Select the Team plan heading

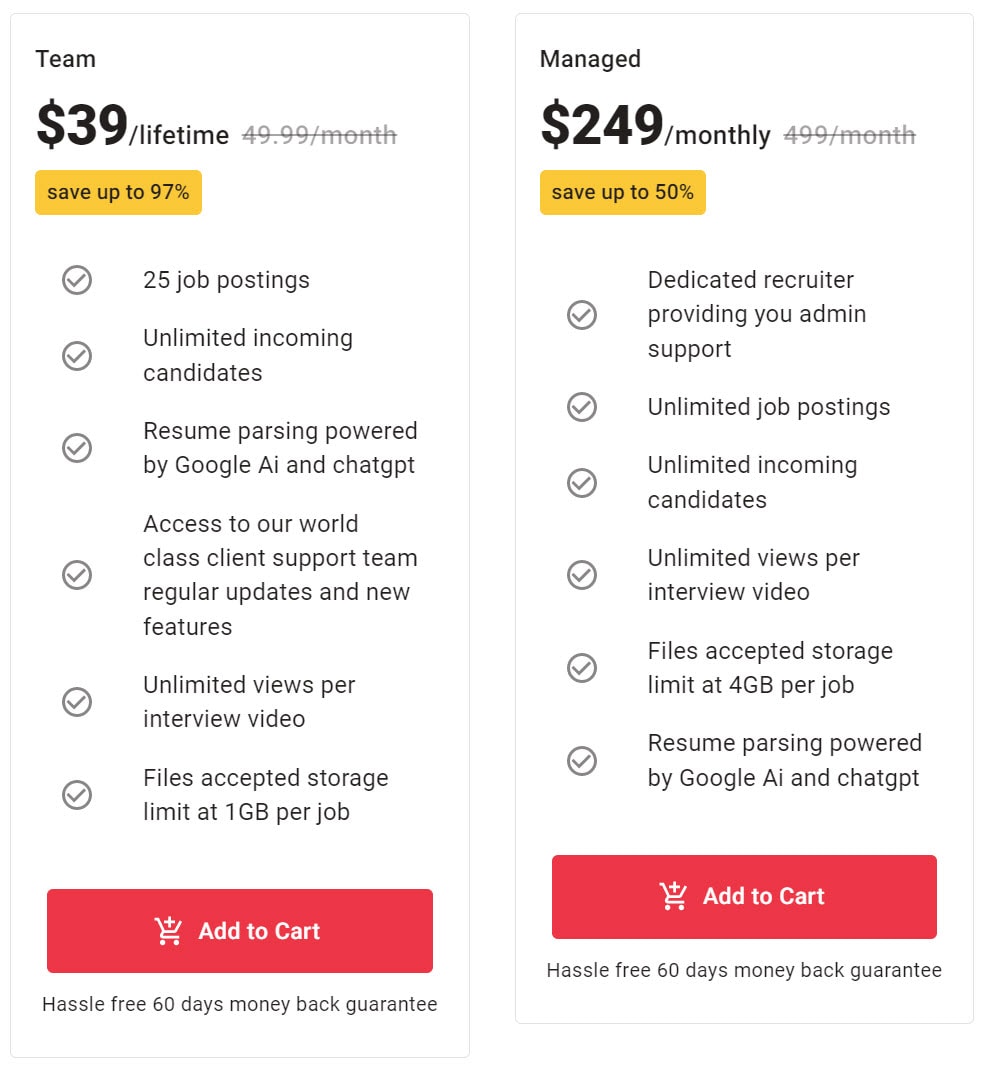[x=66, y=59]
